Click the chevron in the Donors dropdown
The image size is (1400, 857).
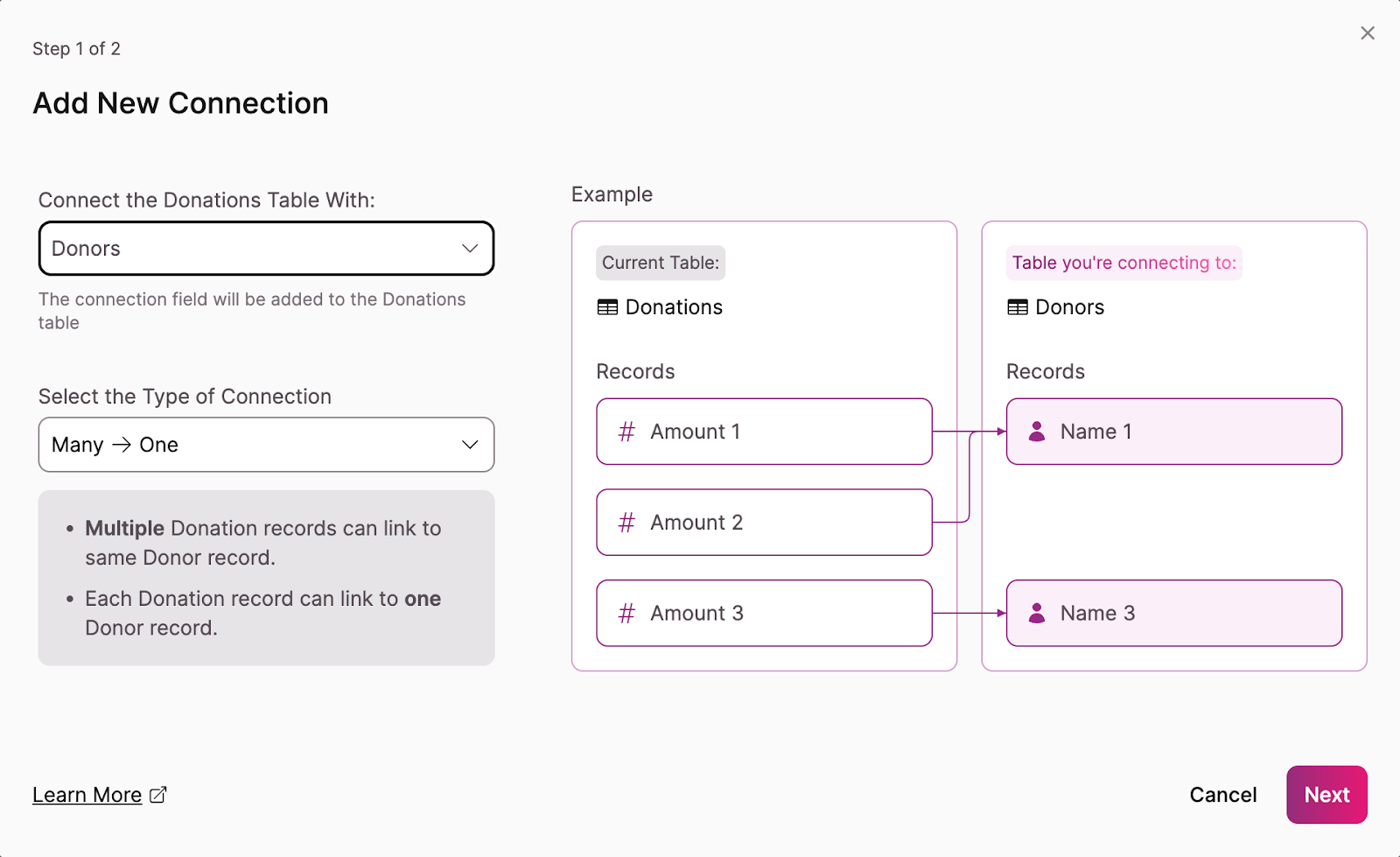(x=470, y=249)
